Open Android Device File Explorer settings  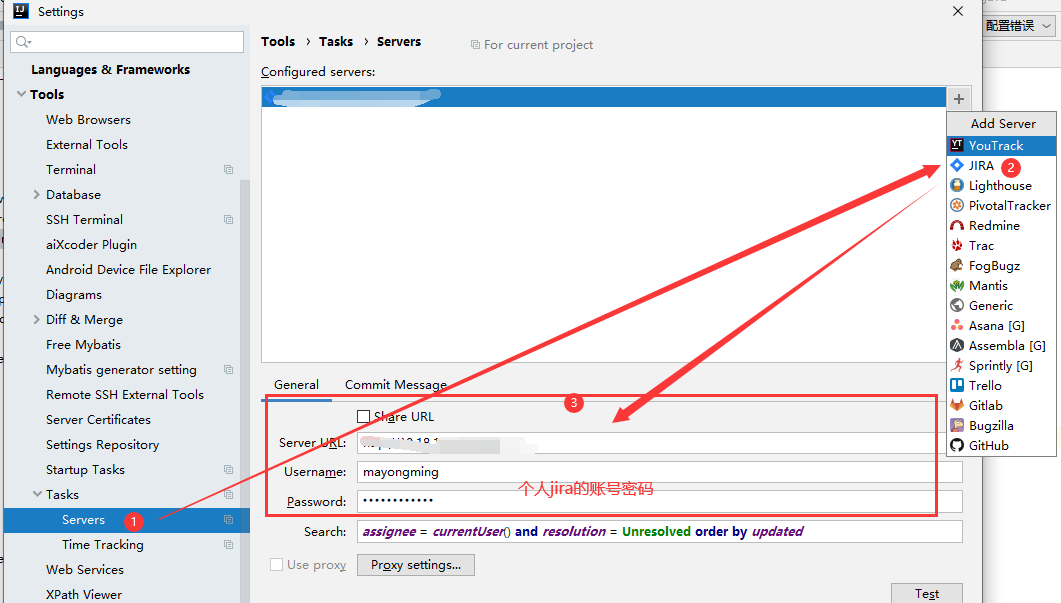129,270
